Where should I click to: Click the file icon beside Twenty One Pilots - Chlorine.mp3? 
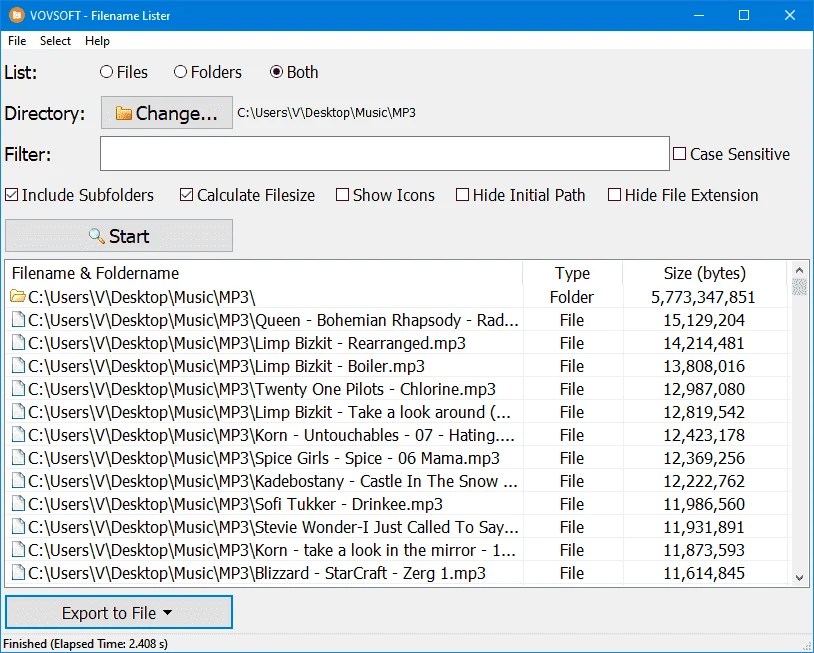(18, 389)
